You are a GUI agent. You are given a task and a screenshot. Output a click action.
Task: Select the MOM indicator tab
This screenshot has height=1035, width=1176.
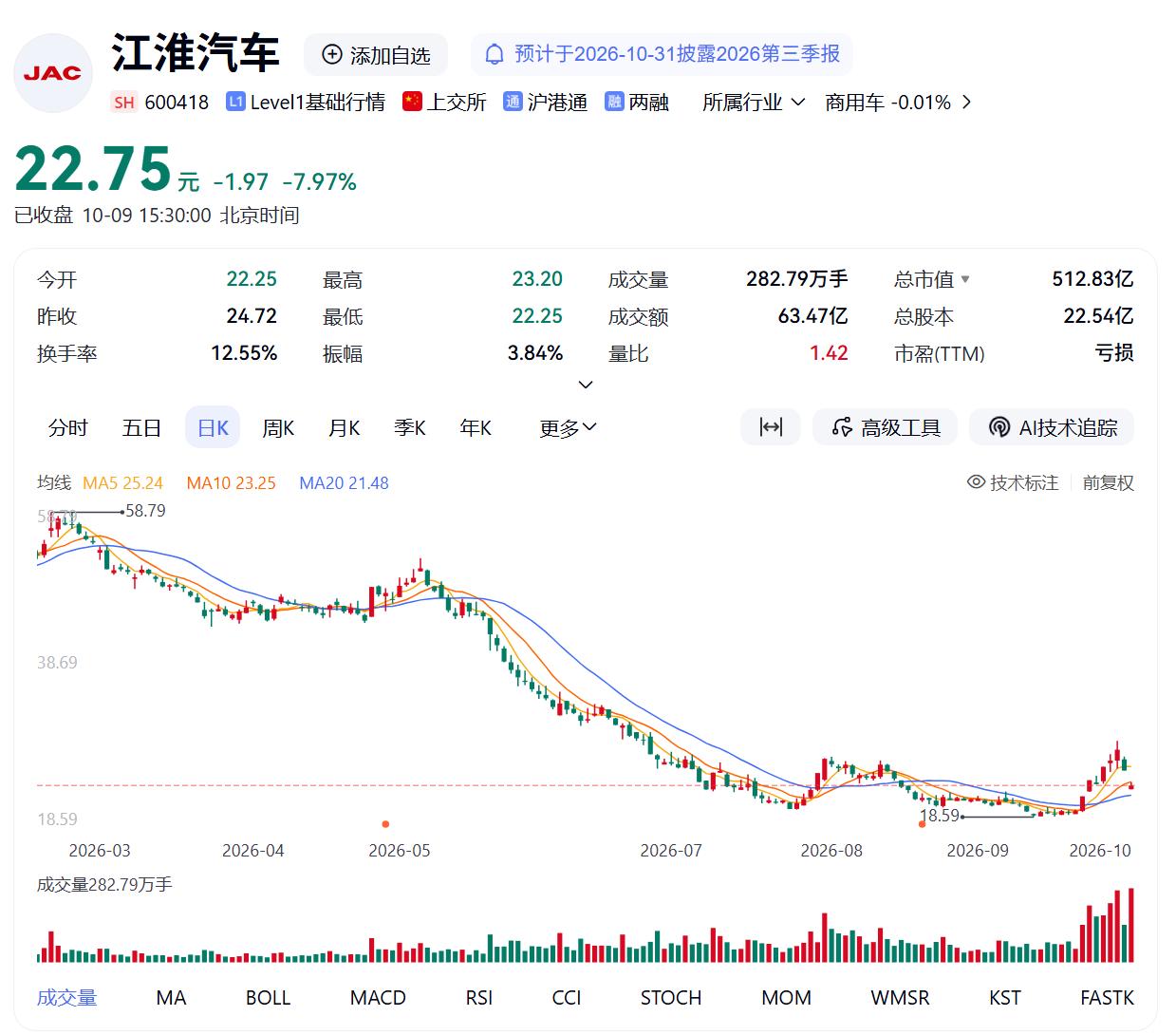(x=787, y=998)
